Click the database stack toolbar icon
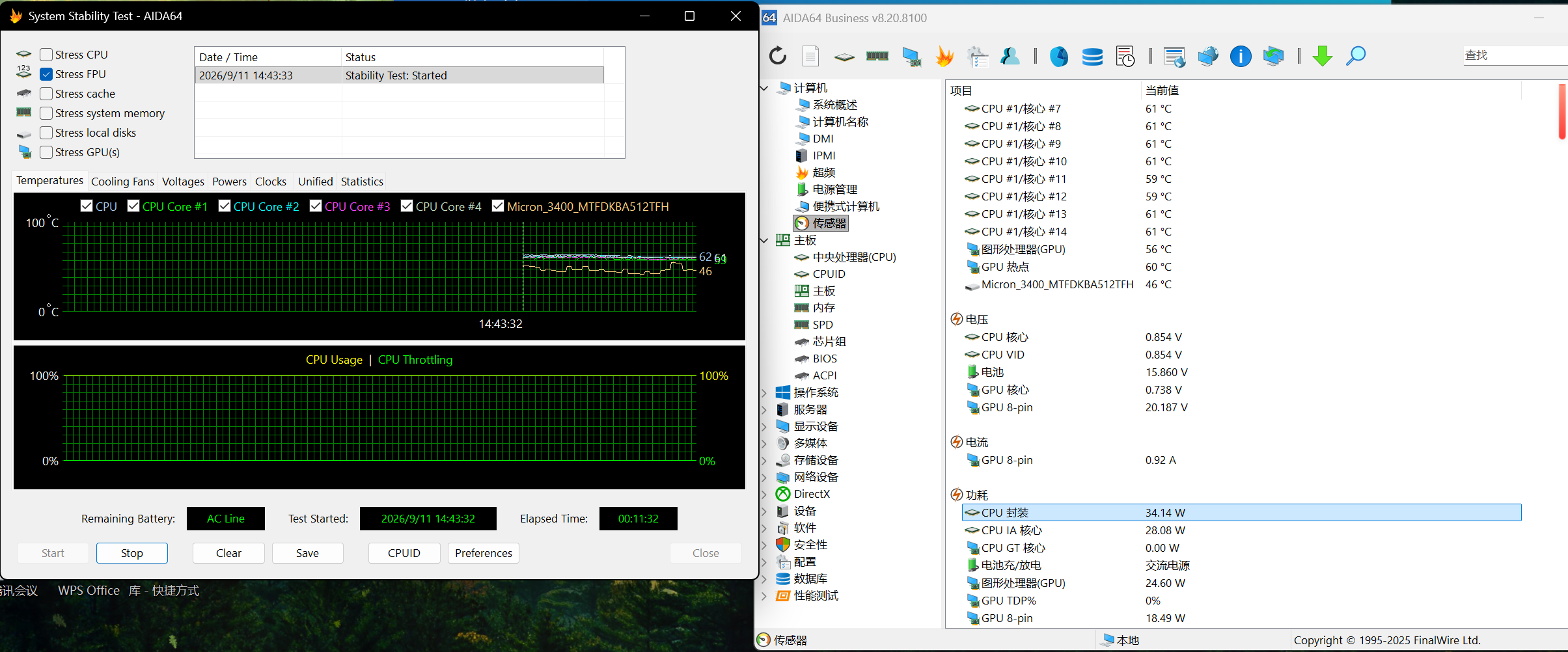This screenshot has height=652, width=1568. (1092, 57)
